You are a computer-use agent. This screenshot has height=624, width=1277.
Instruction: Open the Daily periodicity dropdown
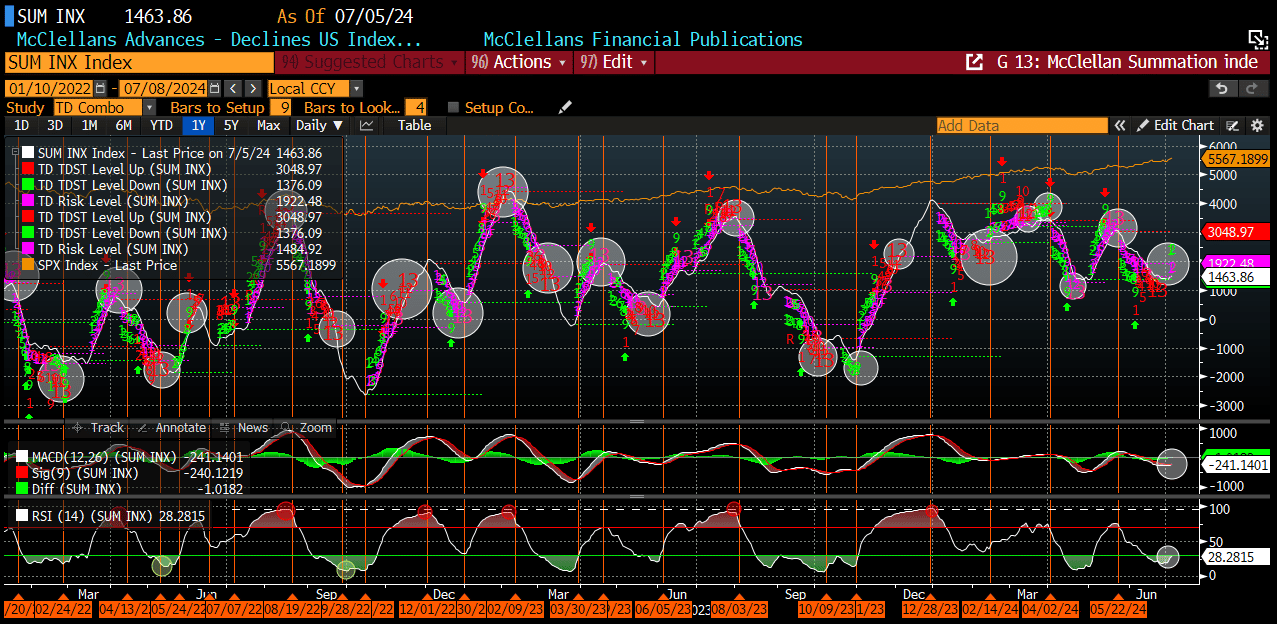pyautogui.click(x=319, y=126)
